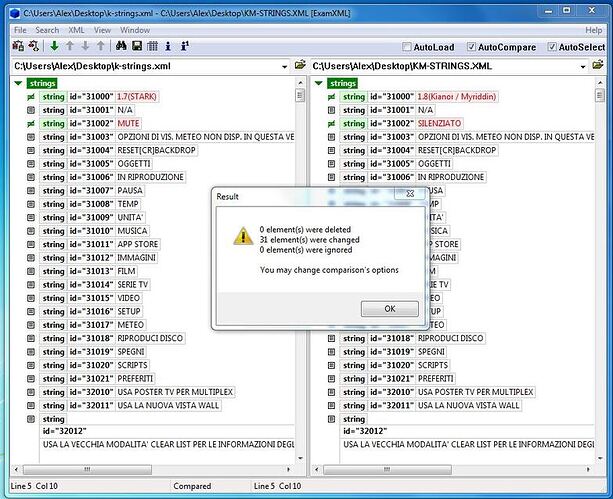Open a file via the right pane folder icon
The width and height of the screenshot is (613, 499).
pyautogui.click(x=598, y=65)
